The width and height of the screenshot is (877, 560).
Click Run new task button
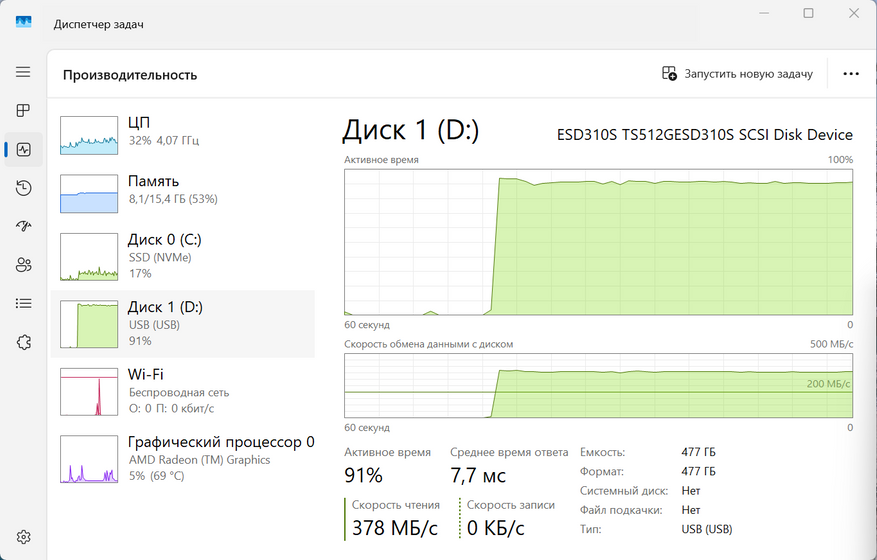point(738,74)
